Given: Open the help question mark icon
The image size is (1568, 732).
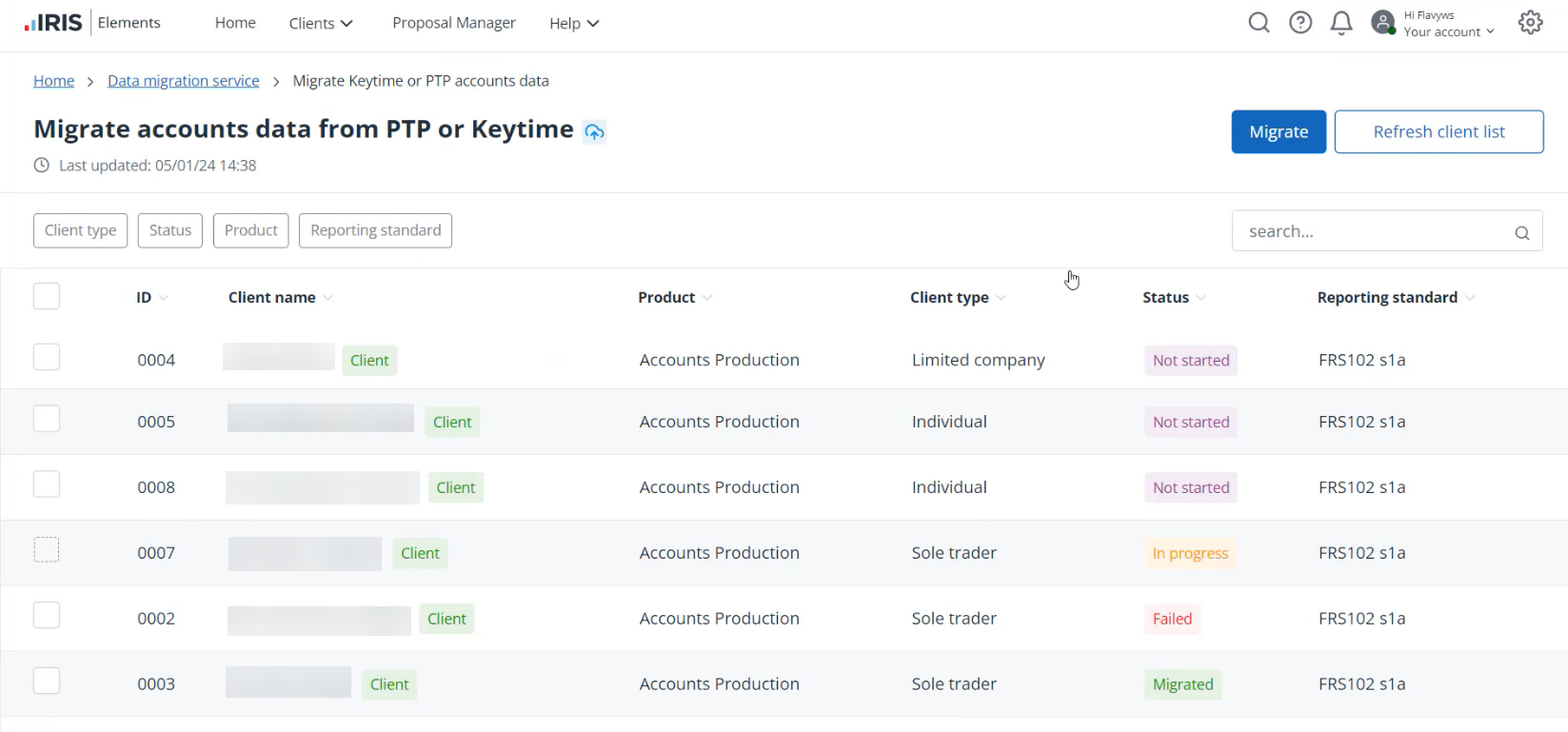Looking at the screenshot, I should pyautogui.click(x=1300, y=23).
